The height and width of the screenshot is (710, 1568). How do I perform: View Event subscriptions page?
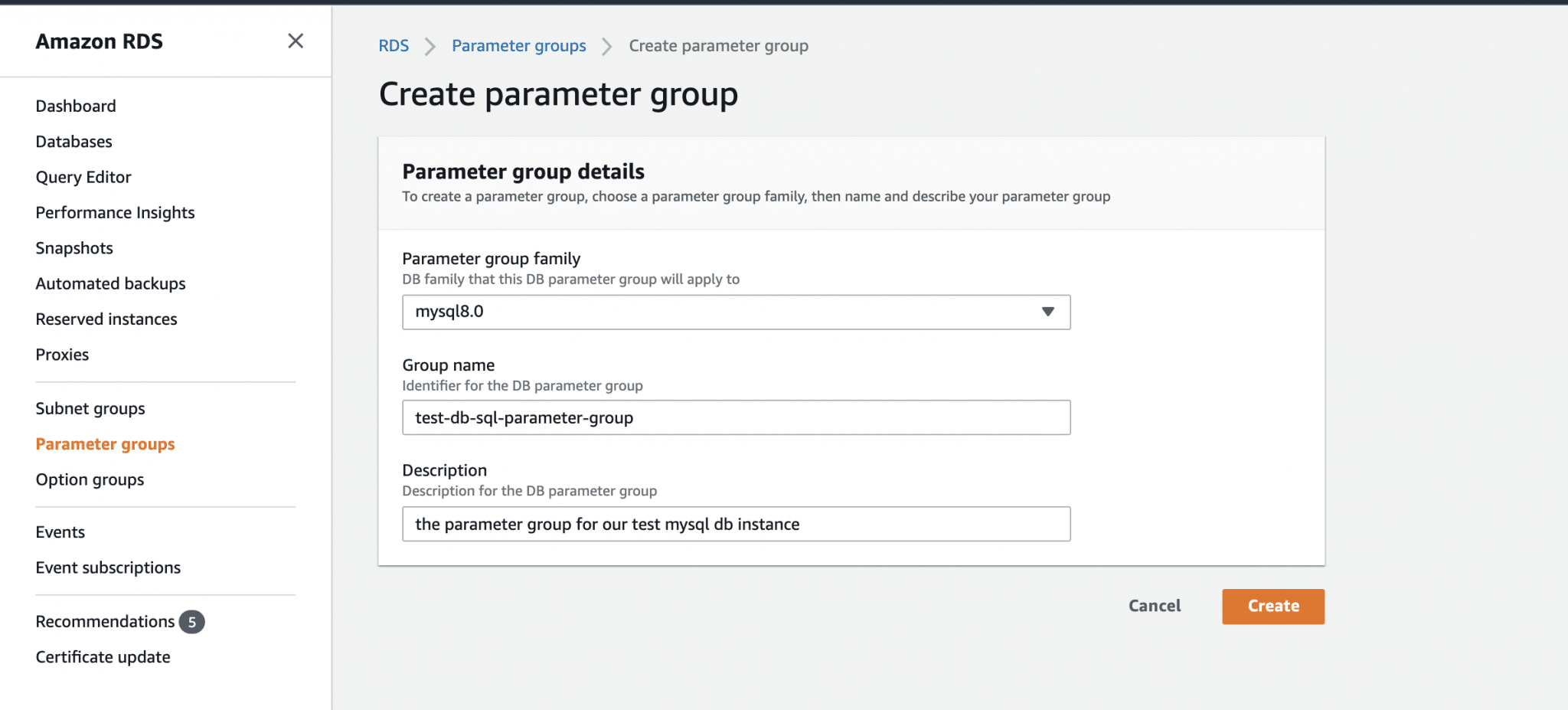coord(108,568)
